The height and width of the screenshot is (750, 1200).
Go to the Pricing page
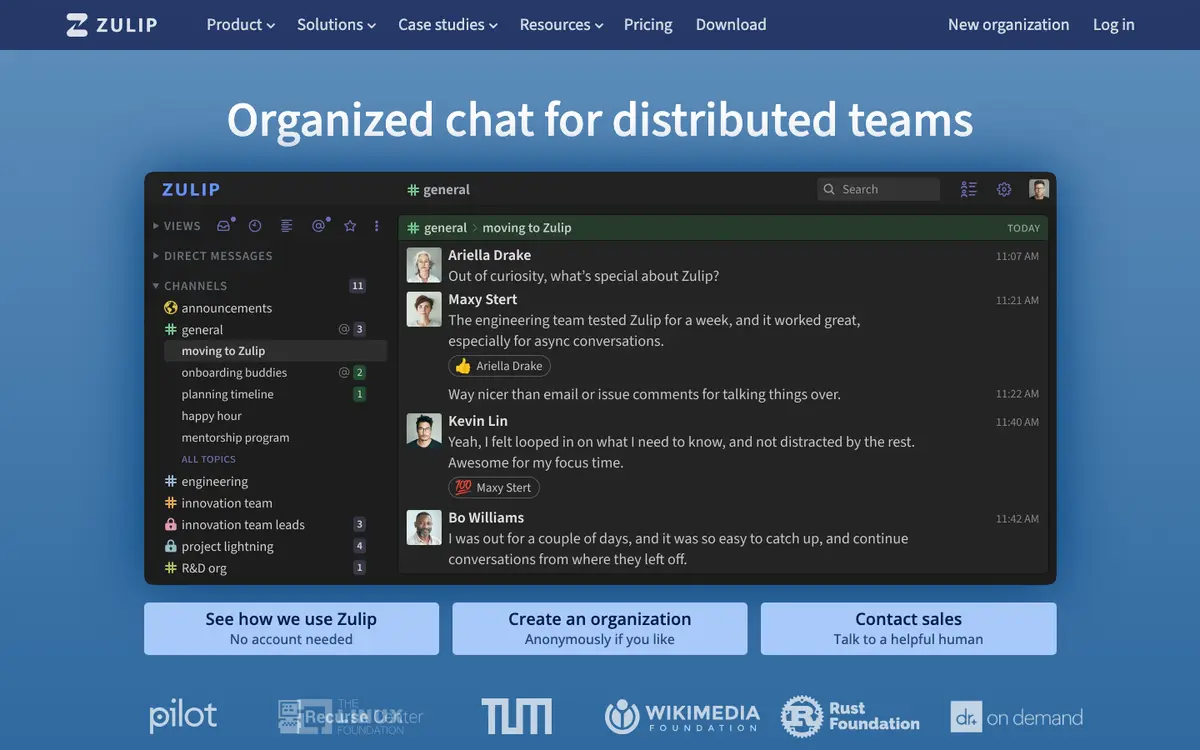click(x=648, y=25)
